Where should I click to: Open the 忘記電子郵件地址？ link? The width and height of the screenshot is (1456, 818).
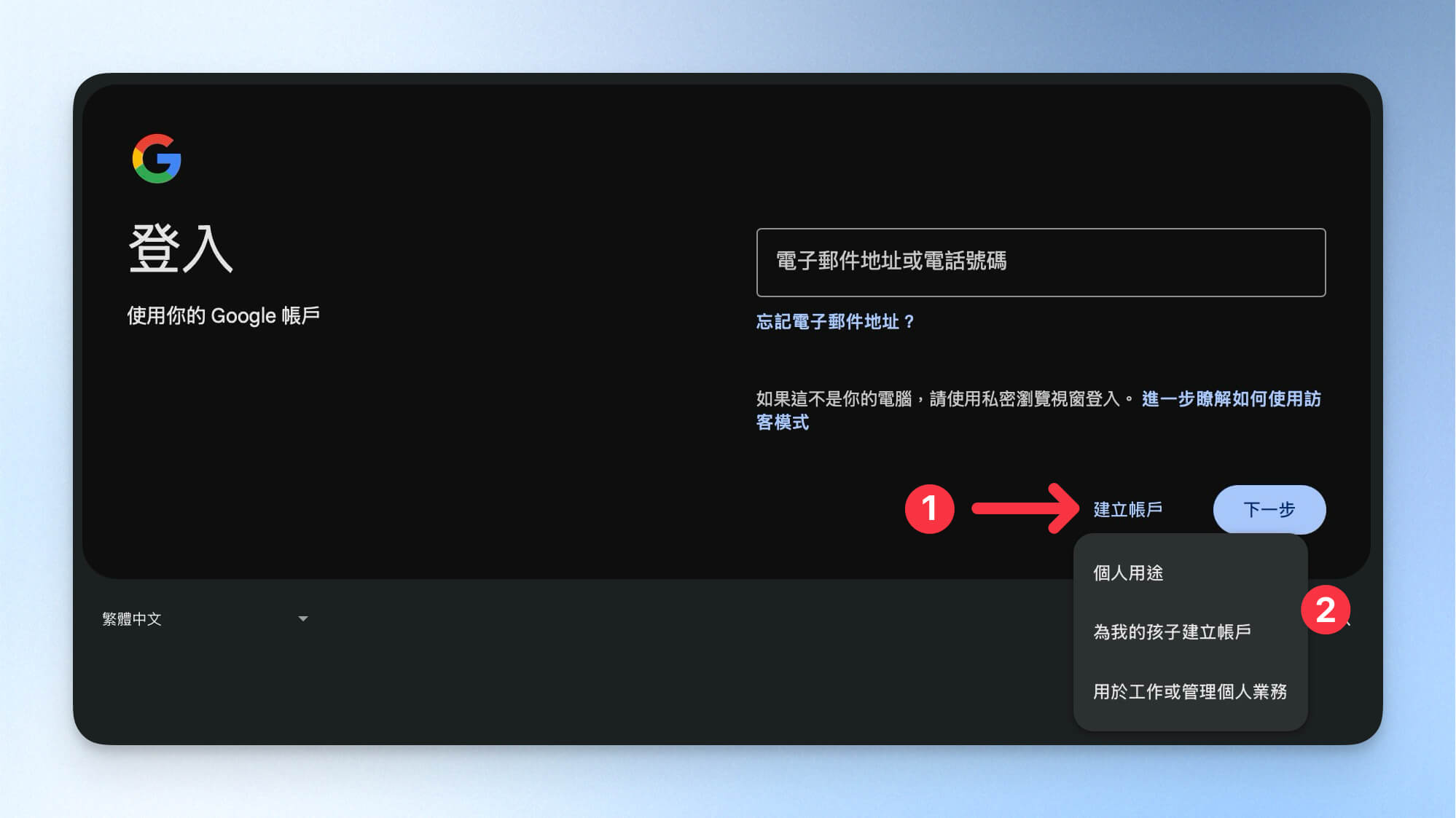point(835,321)
